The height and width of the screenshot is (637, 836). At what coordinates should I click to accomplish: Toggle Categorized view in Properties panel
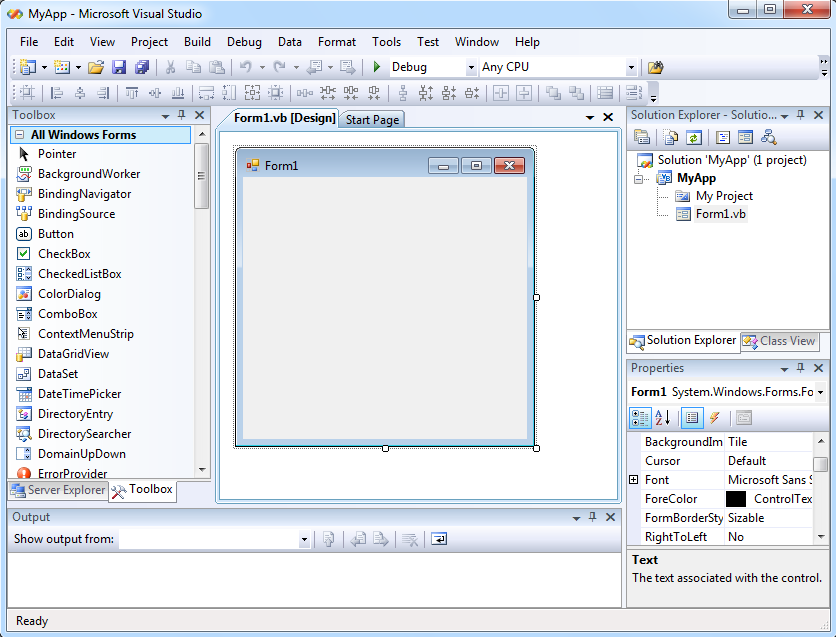(640, 418)
